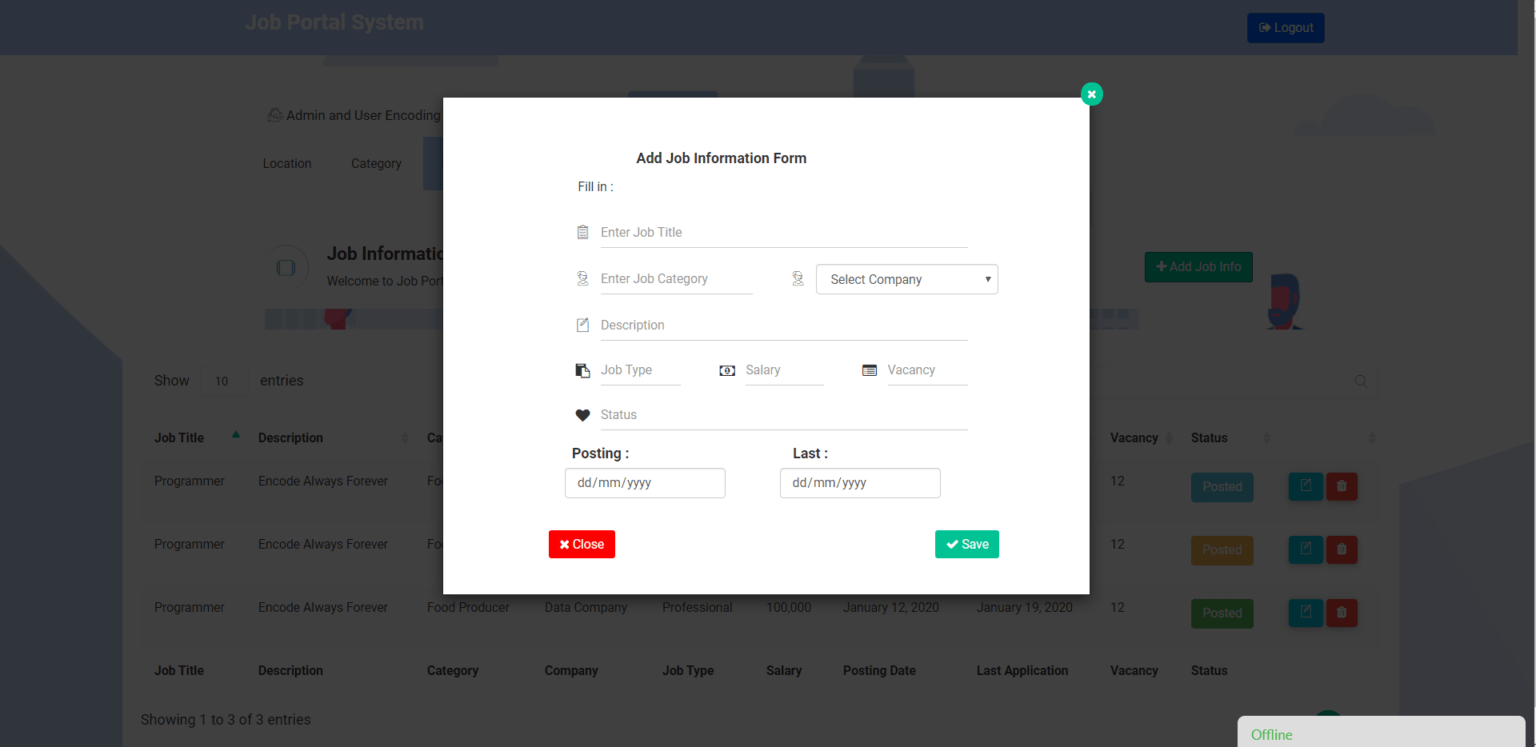Click the search magnifier in the table toolbar
This screenshot has width=1536, height=747.
pos(1361,381)
